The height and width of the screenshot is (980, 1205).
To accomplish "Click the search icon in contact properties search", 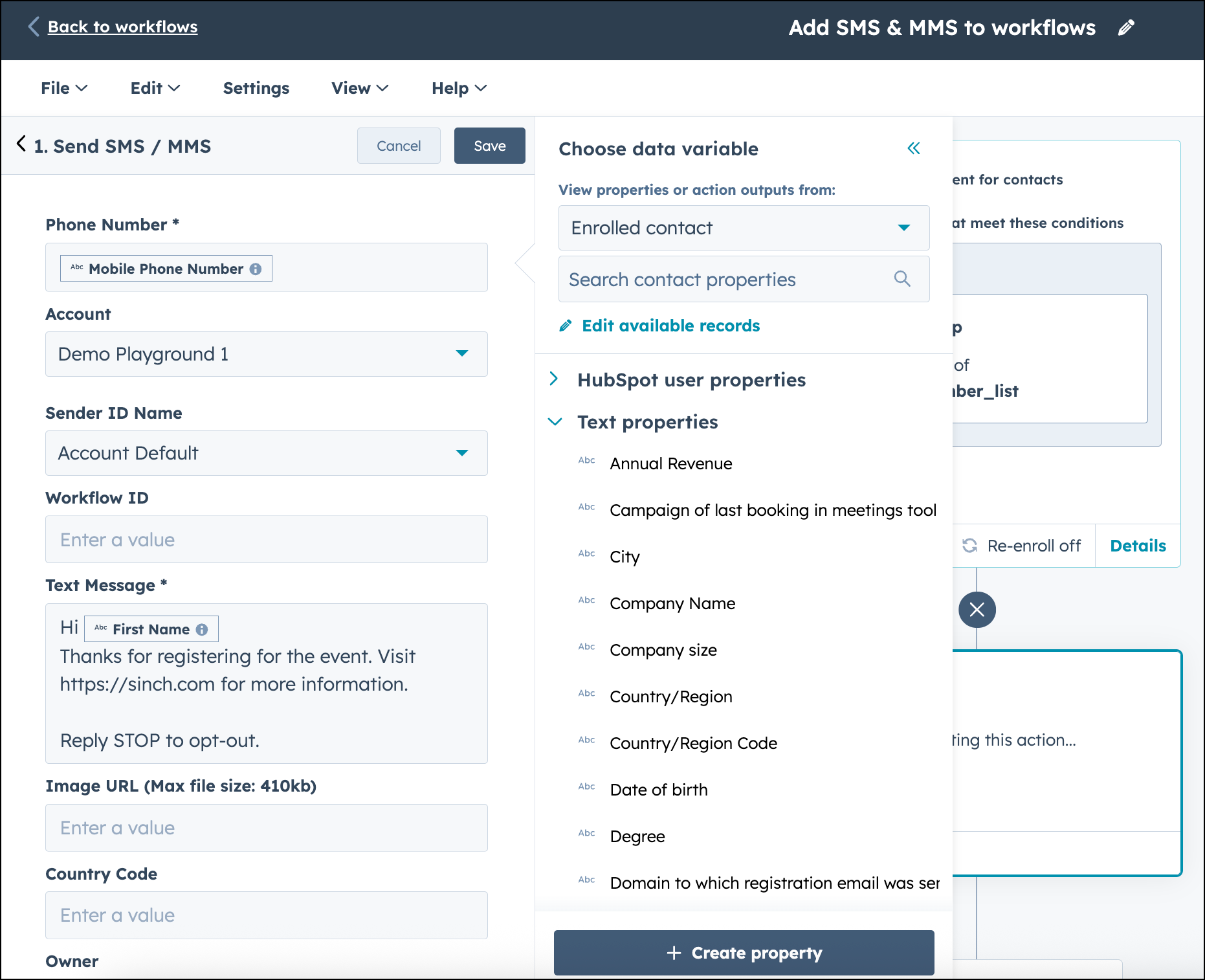I will (902, 279).
